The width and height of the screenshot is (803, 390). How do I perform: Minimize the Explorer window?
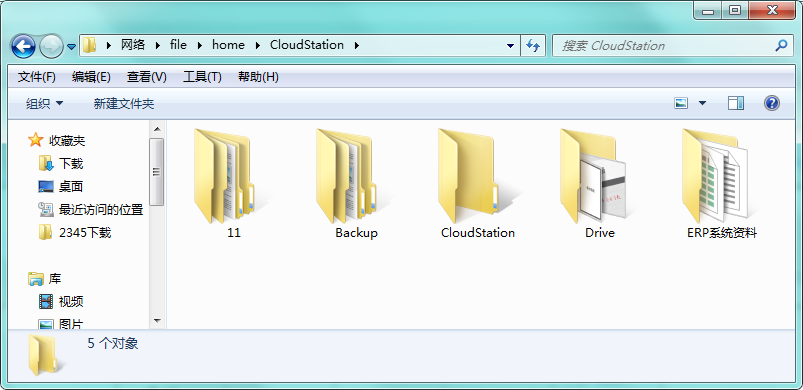click(x=708, y=11)
